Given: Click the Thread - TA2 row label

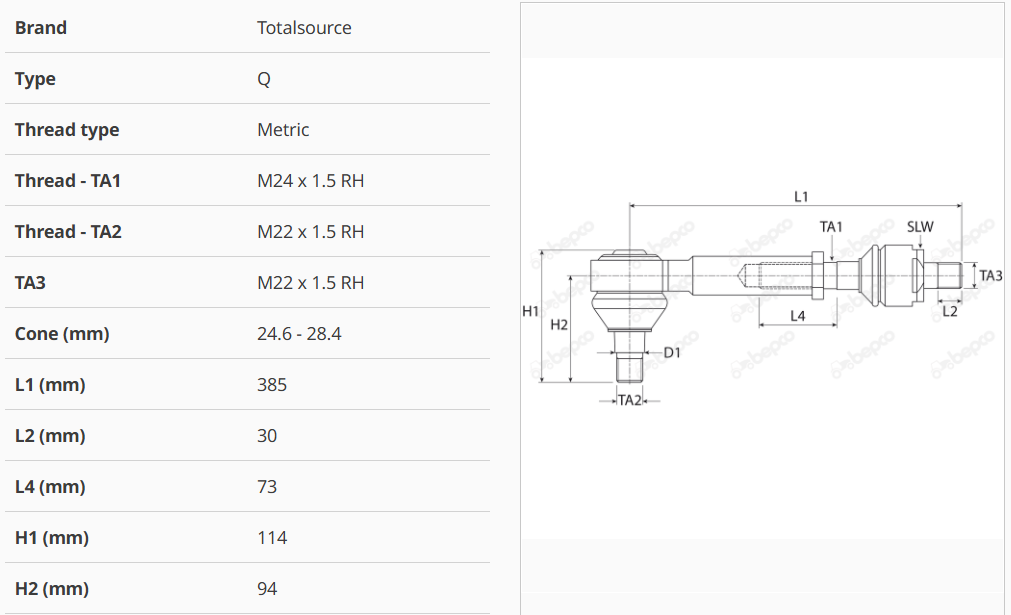Looking at the screenshot, I should click(x=68, y=232).
